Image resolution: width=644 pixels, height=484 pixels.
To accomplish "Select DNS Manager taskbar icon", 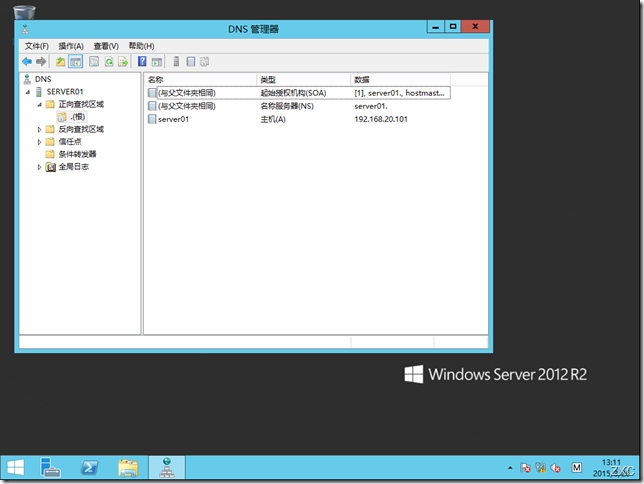I will pyautogui.click(x=167, y=468).
